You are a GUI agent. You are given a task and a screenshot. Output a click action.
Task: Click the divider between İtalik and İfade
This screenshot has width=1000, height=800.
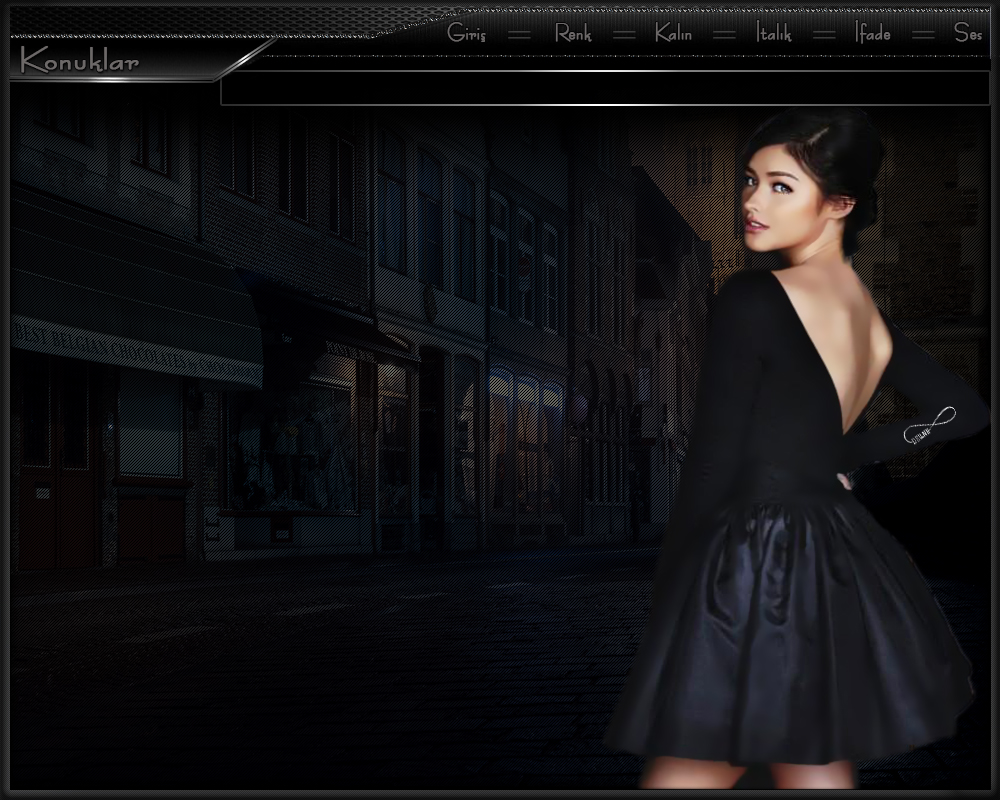click(824, 34)
